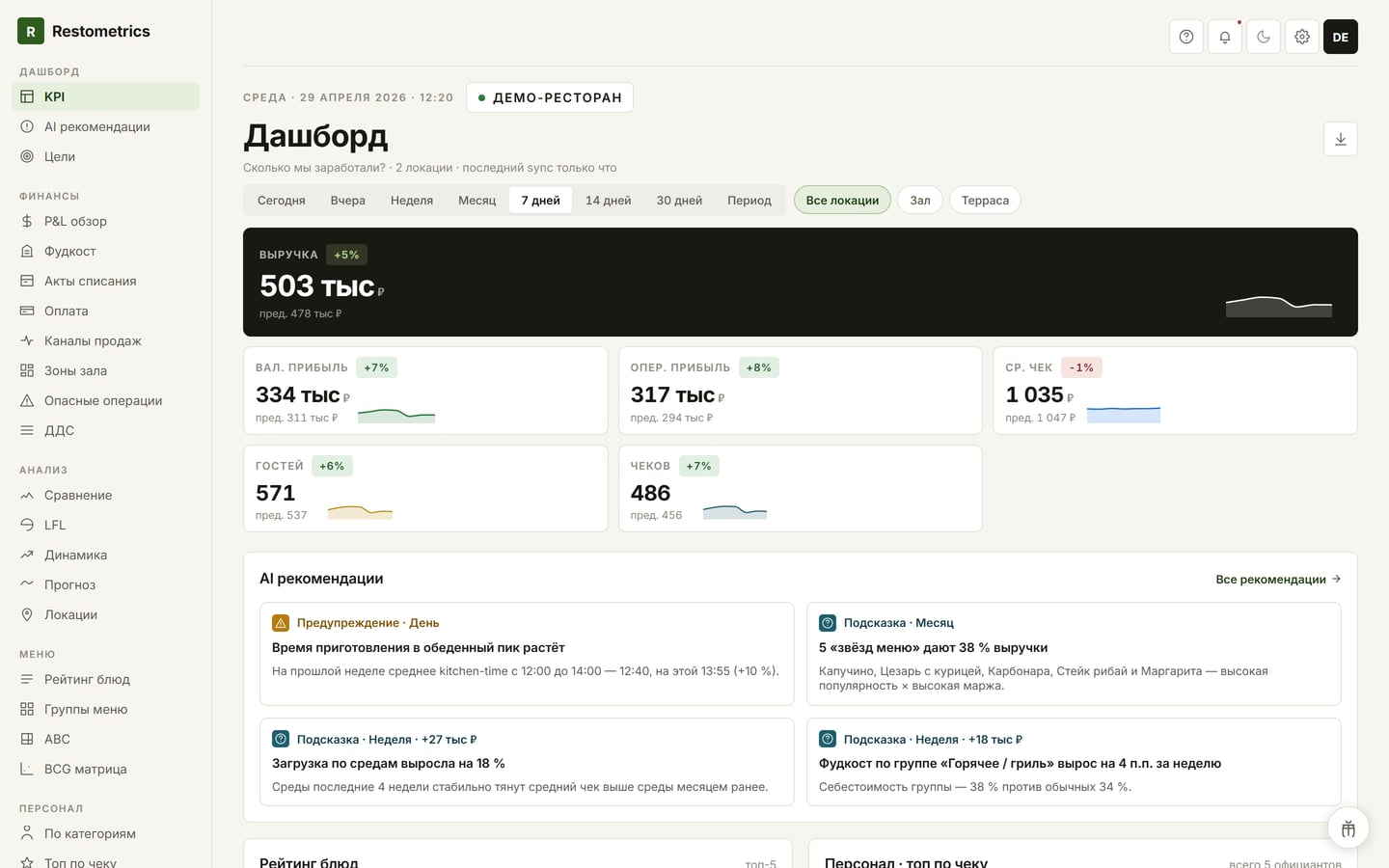Select the 30 дней period tab

click(679, 201)
